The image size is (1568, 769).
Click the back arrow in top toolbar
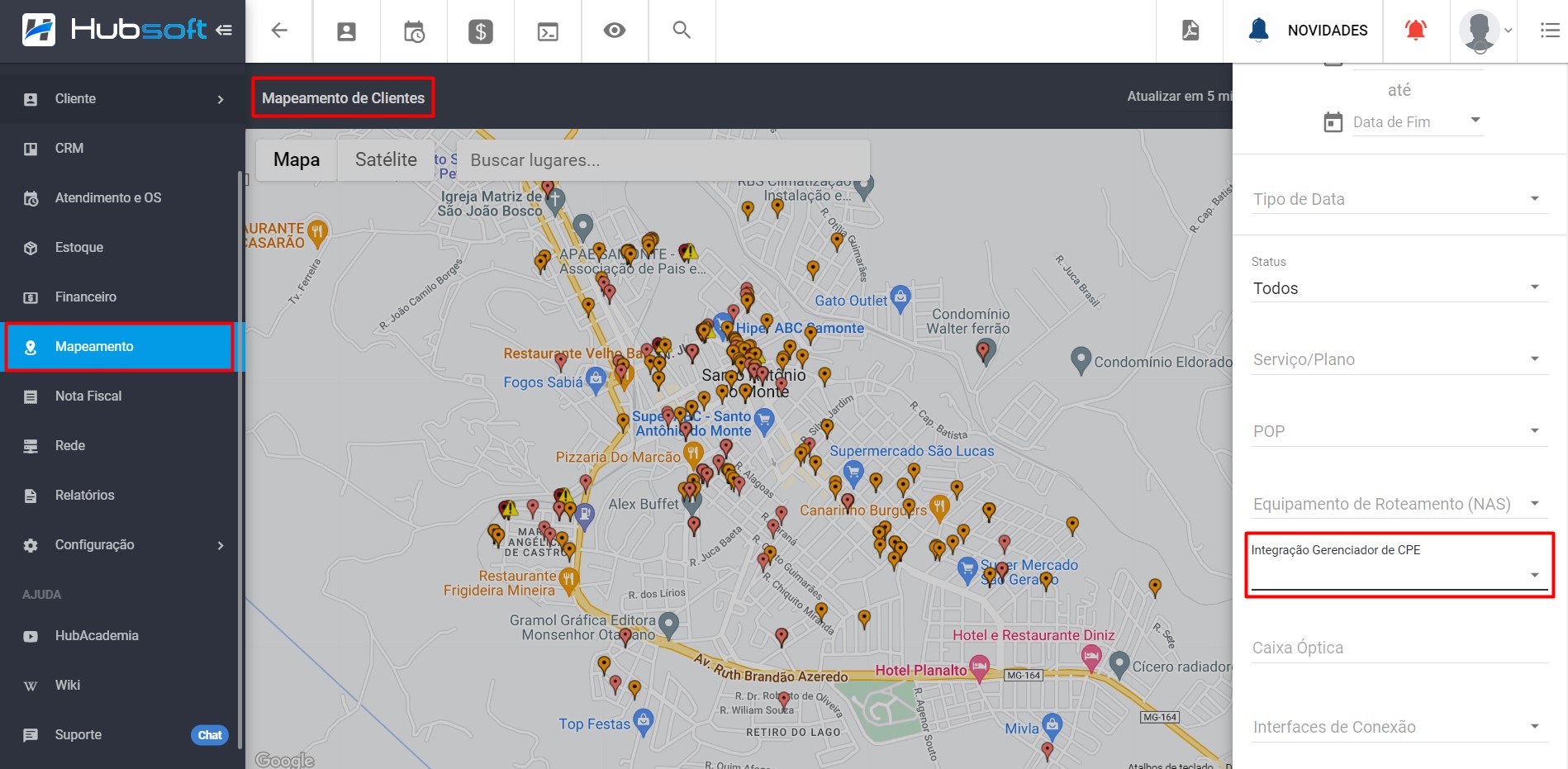[x=279, y=31]
